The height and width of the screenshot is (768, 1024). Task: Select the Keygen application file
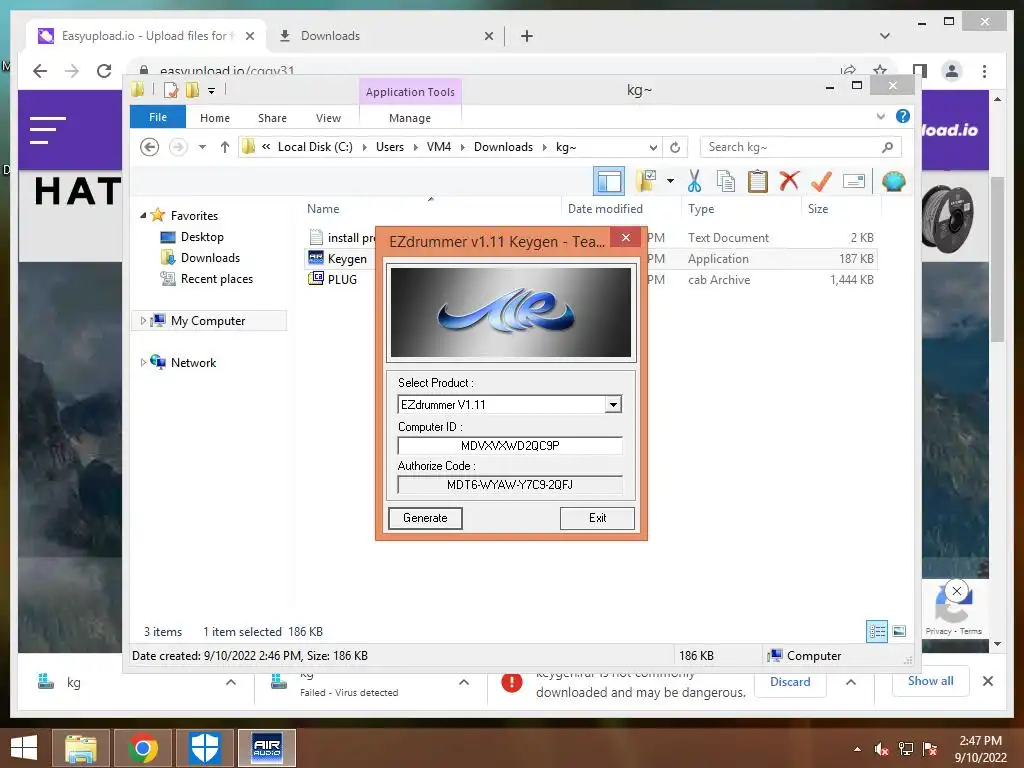coord(347,259)
